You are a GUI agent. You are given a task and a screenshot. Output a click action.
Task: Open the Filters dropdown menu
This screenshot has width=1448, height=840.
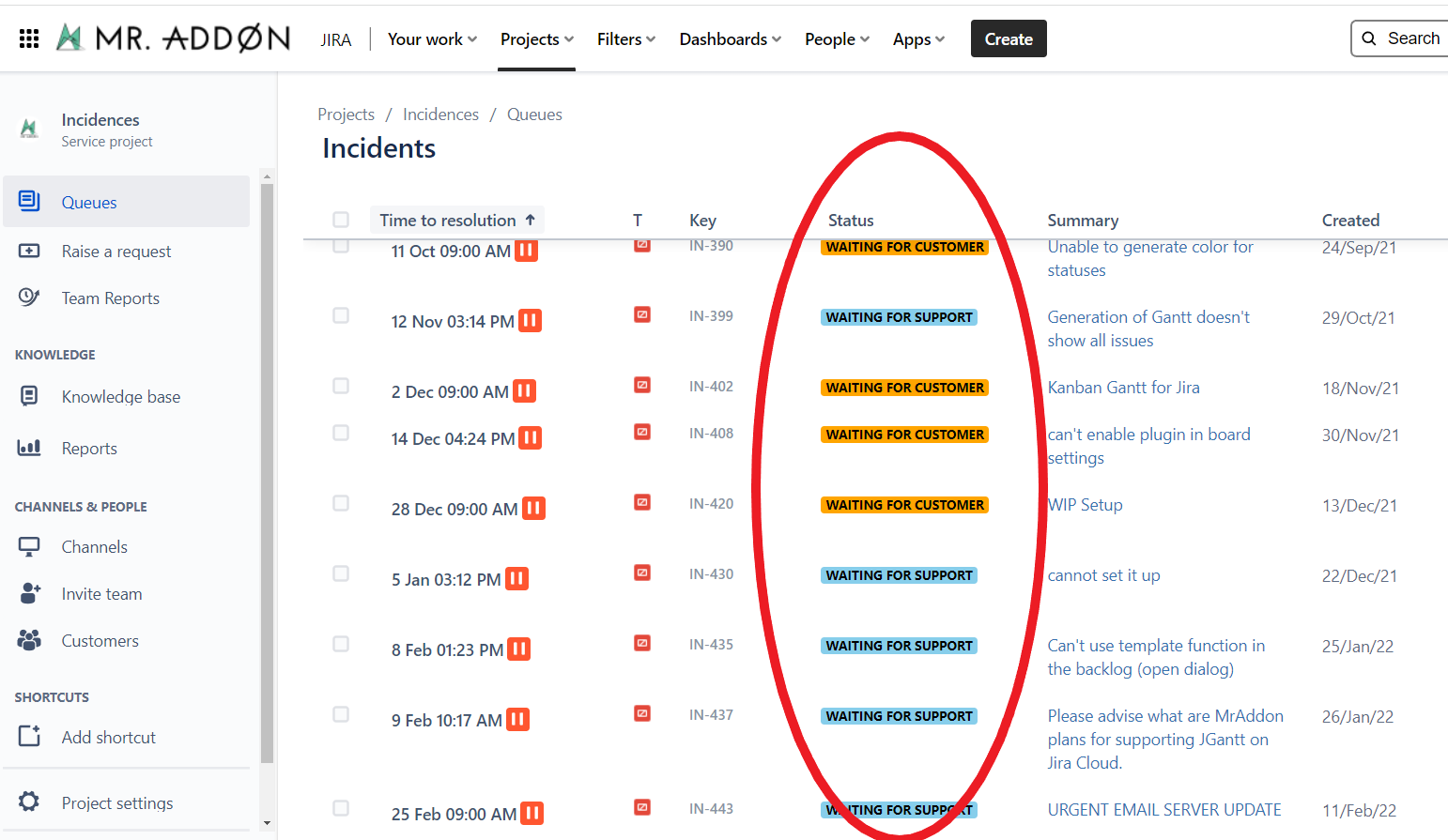coord(625,39)
